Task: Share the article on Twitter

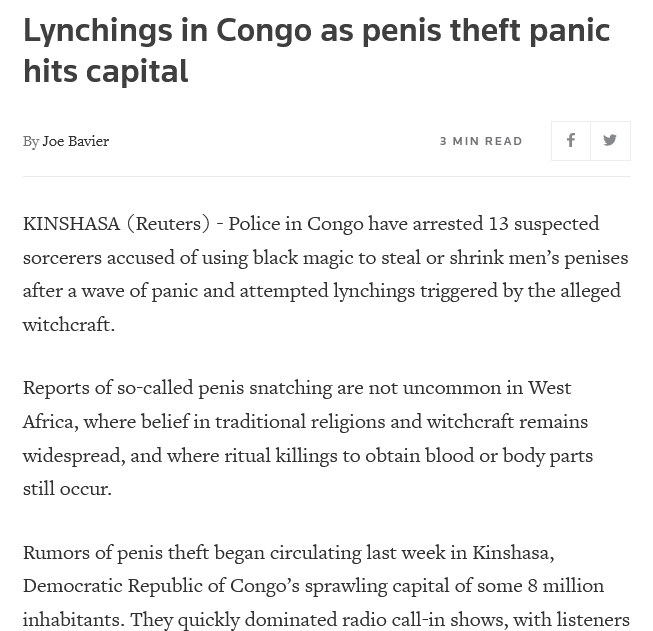Action: (611, 141)
